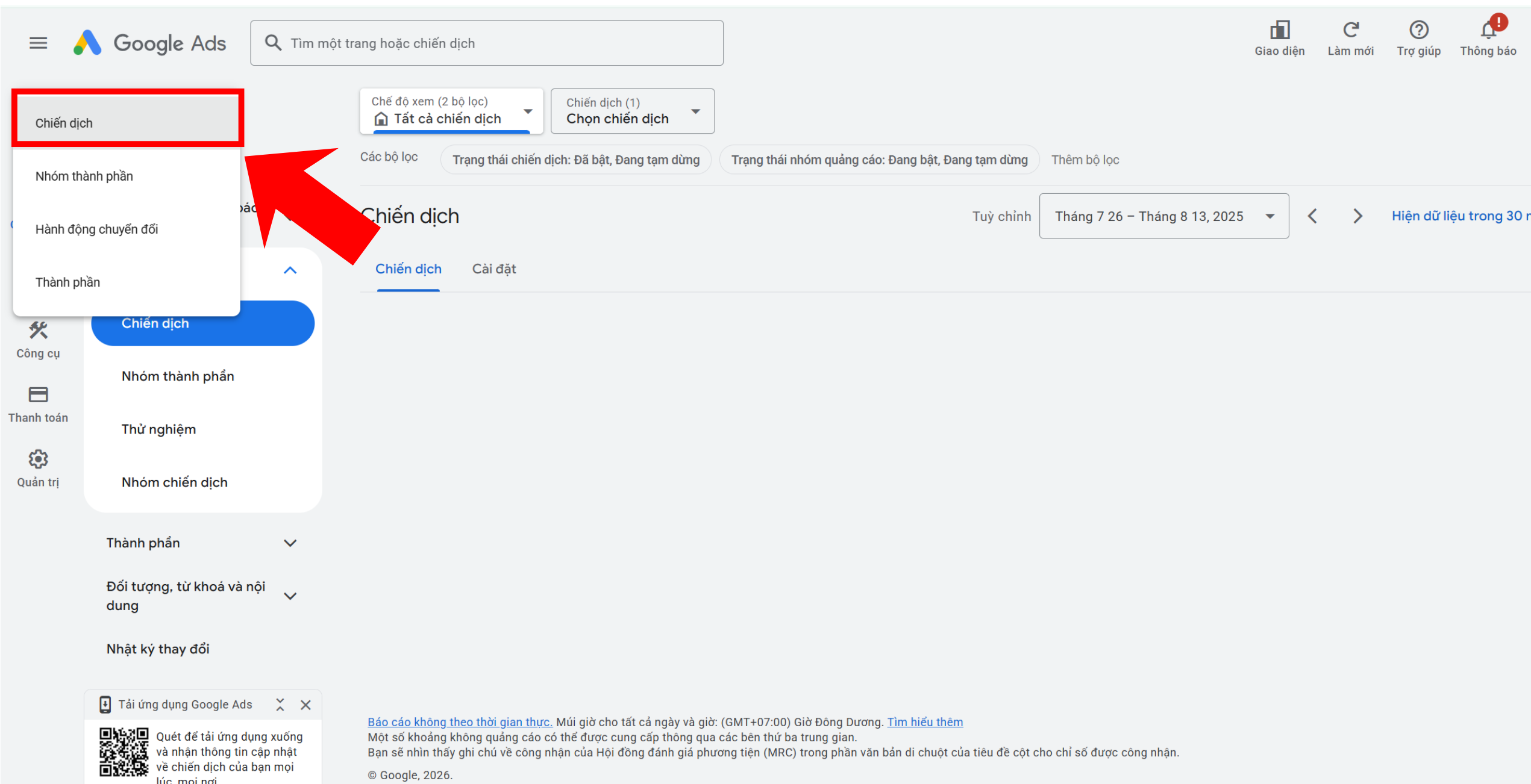Open highlighted Chiến dịch sidebar item
The image size is (1531, 784).
202,323
